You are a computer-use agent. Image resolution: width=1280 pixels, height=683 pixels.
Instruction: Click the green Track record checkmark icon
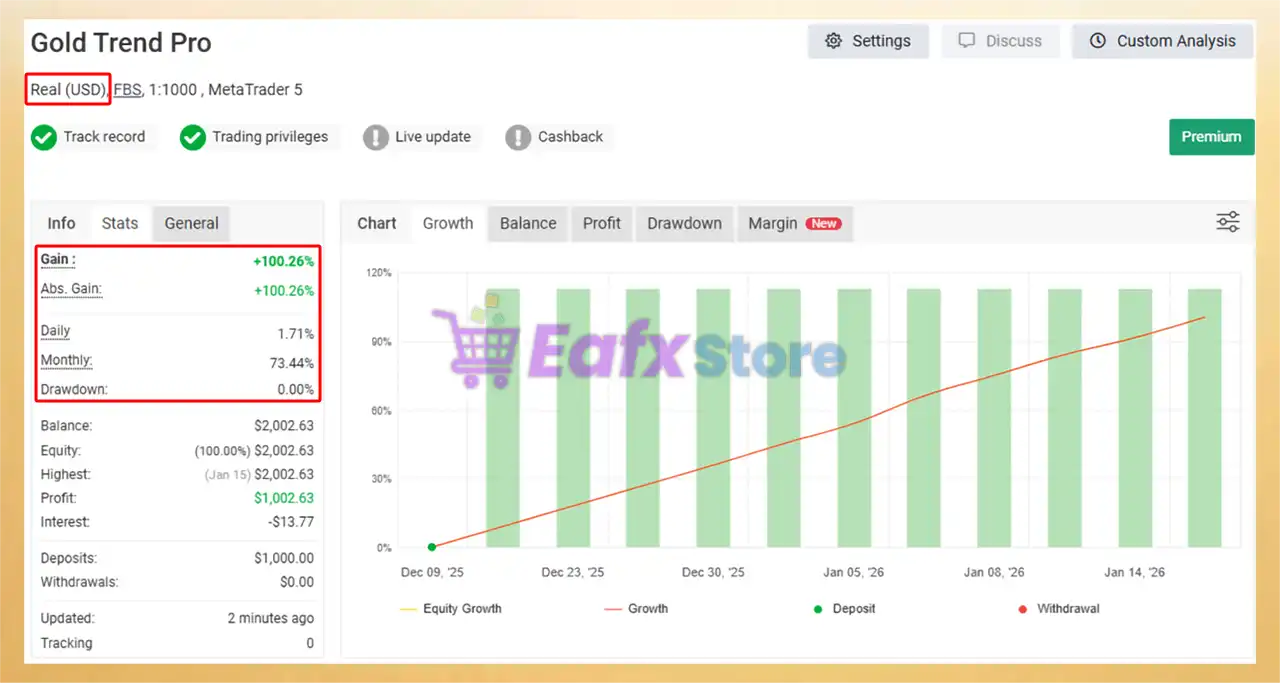(x=44, y=137)
